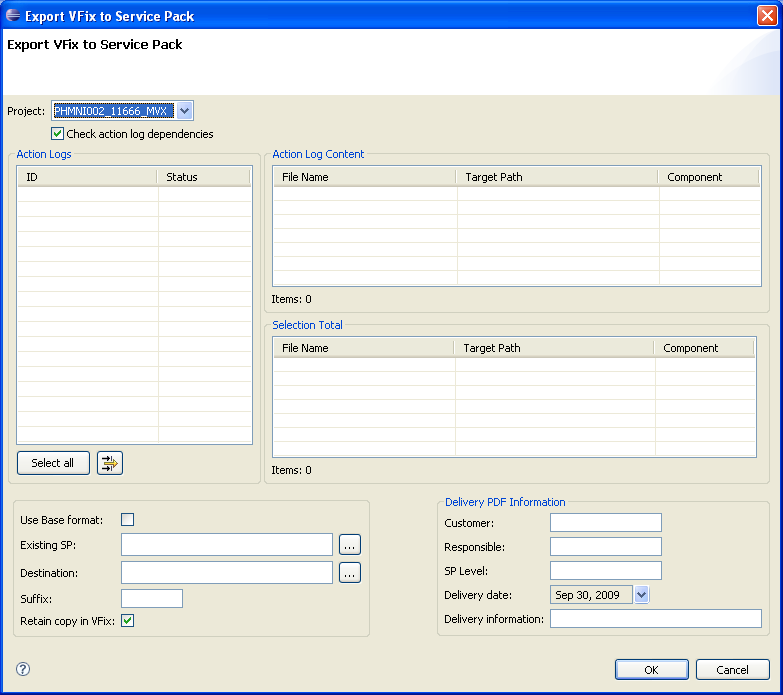This screenshot has height=695, width=783.
Task: Toggle Check action log dependencies checkbox
Action: 58,134
